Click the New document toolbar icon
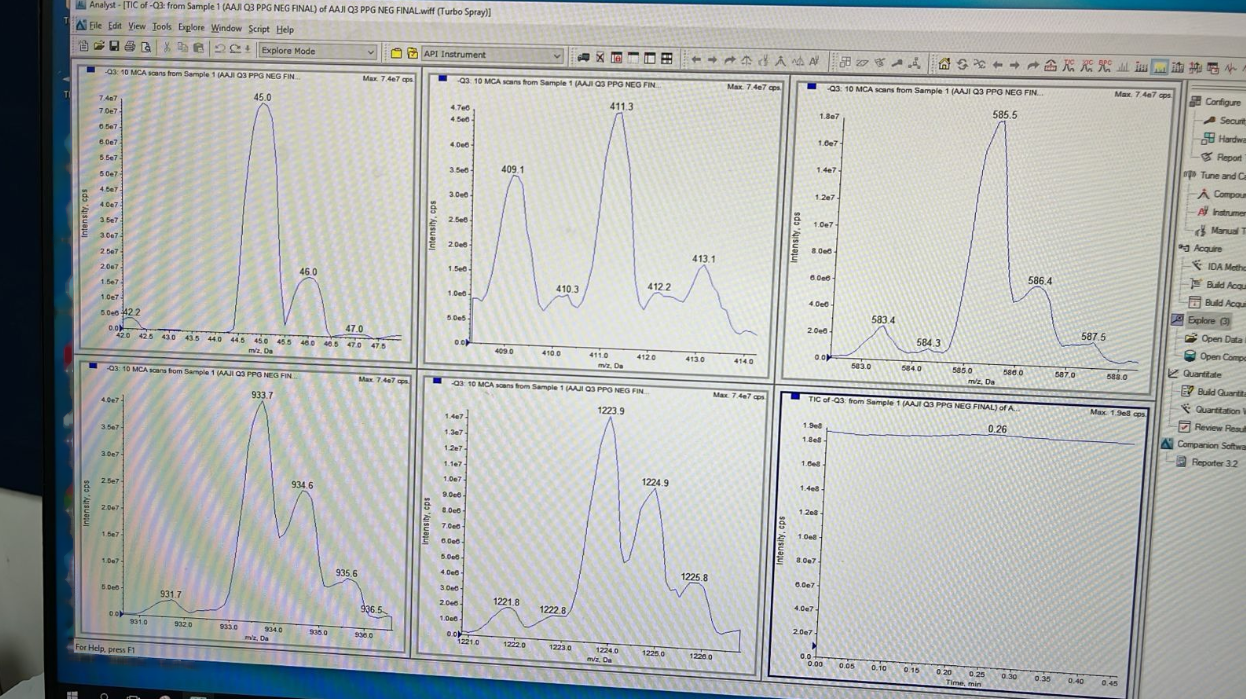Screen dimensions: 1246x699 (x=83, y=46)
